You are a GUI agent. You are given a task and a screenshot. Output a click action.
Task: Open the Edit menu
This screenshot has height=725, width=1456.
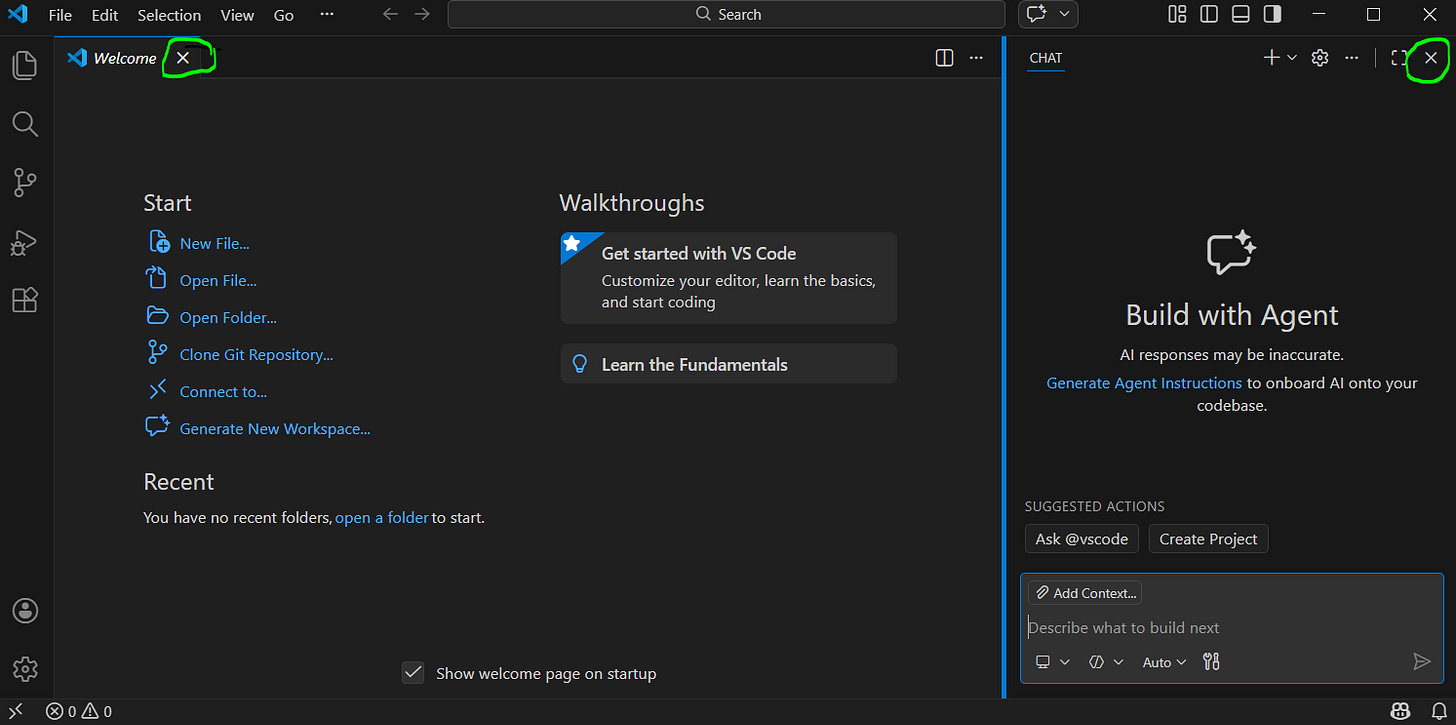click(105, 15)
